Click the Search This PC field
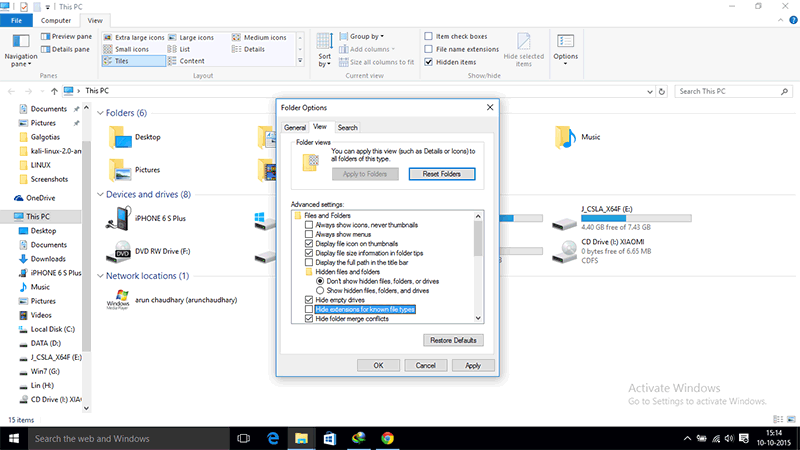800x450 pixels. (x=730, y=91)
